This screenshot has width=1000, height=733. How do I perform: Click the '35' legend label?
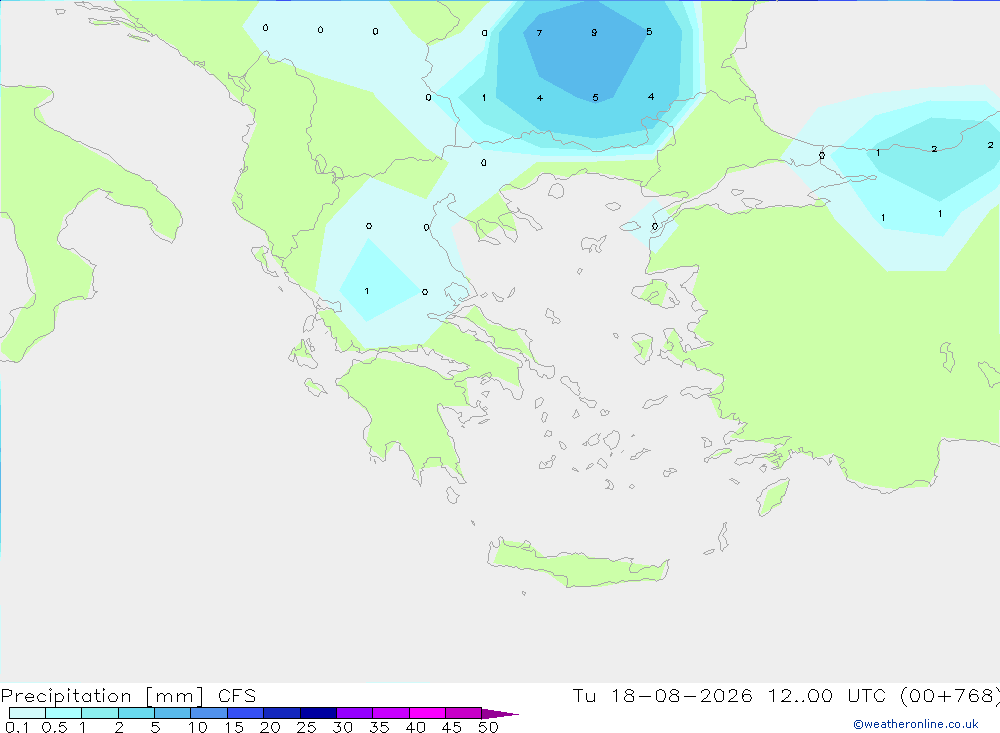click(379, 727)
